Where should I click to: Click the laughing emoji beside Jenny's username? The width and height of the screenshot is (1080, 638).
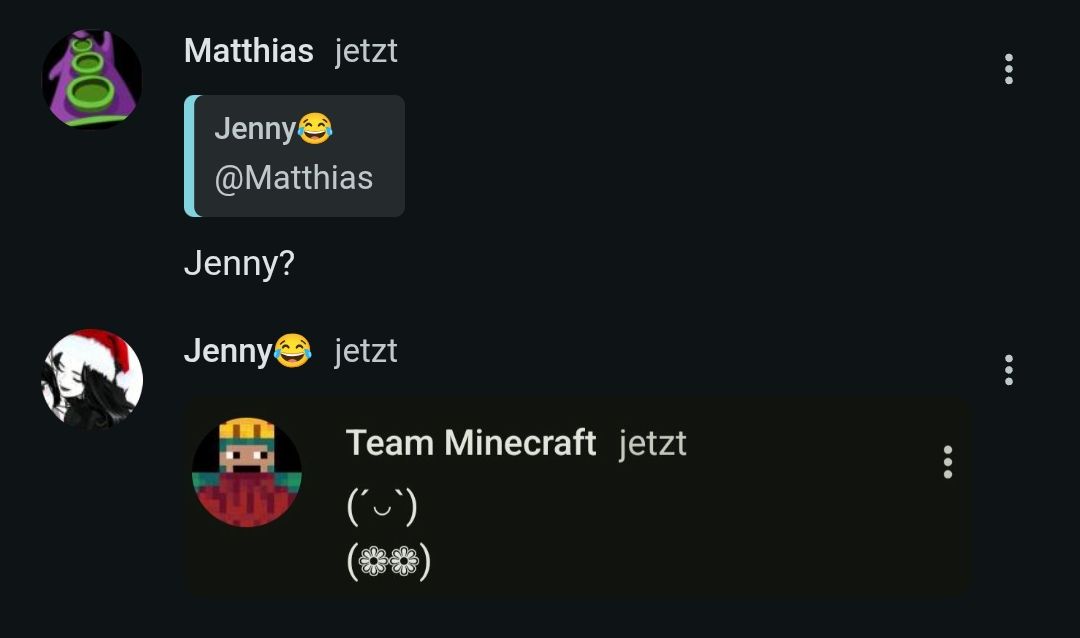click(x=293, y=350)
